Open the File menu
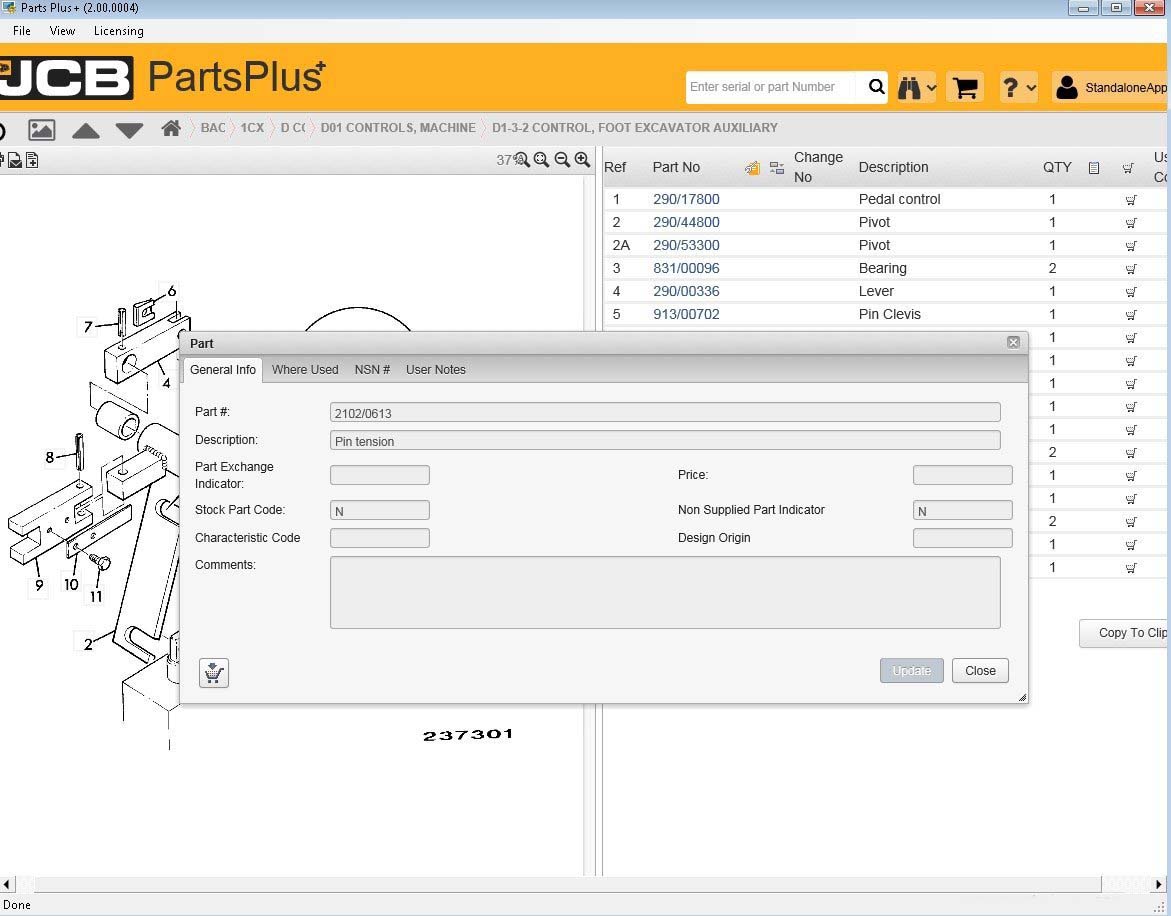This screenshot has width=1171, height=916. 22,31
